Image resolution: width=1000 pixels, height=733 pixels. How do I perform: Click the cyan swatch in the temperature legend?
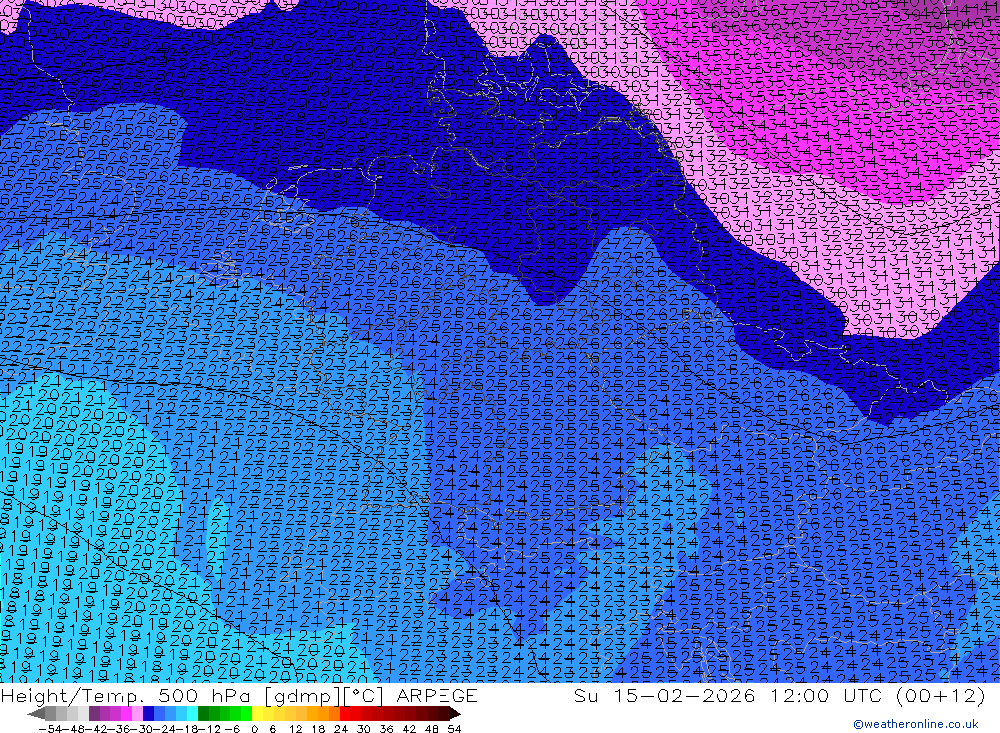[x=192, y=713]
